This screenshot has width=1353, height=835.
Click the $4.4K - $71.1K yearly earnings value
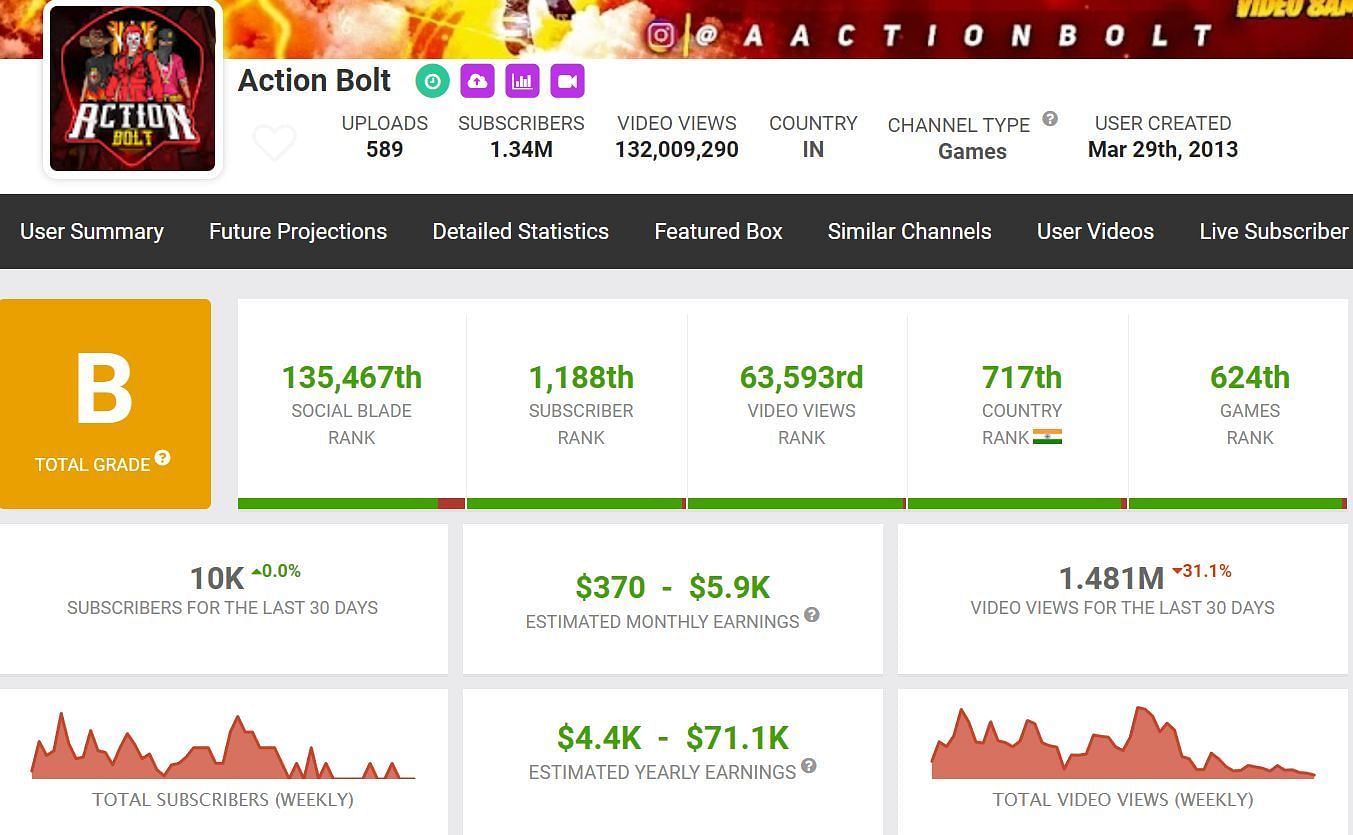(x=673, y=738)
